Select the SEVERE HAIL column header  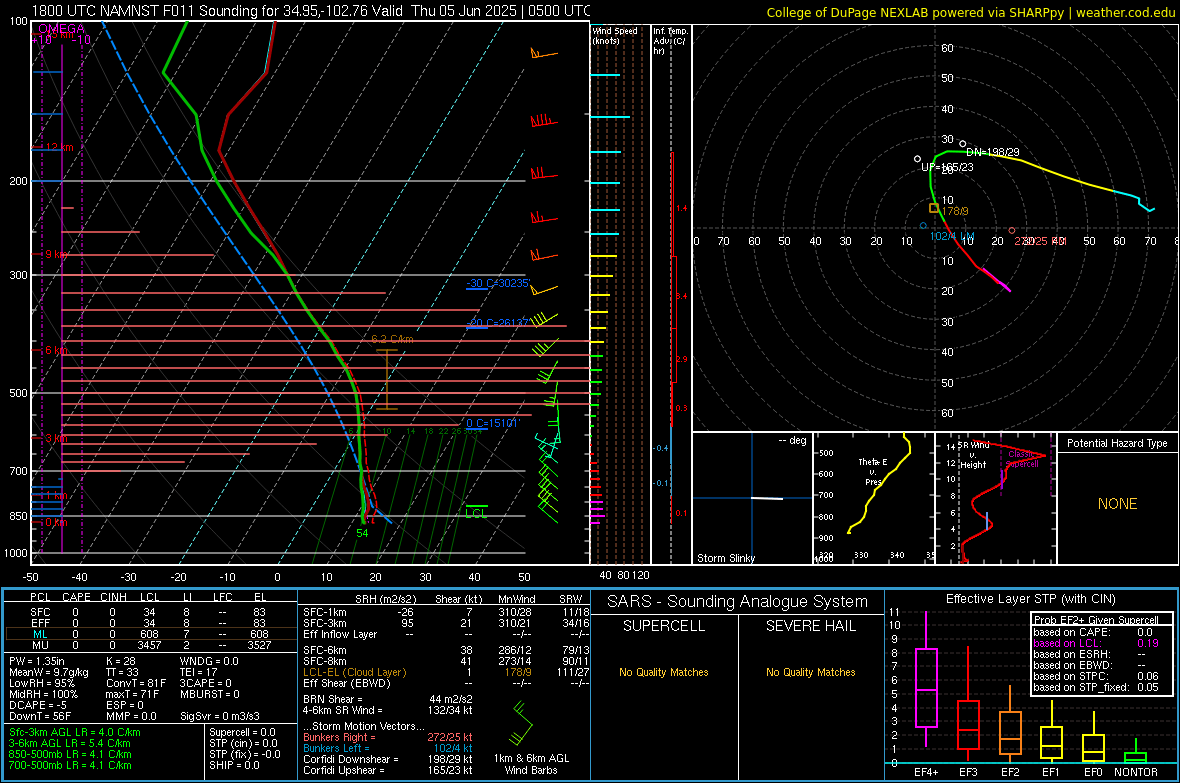(x=810, y=626)
